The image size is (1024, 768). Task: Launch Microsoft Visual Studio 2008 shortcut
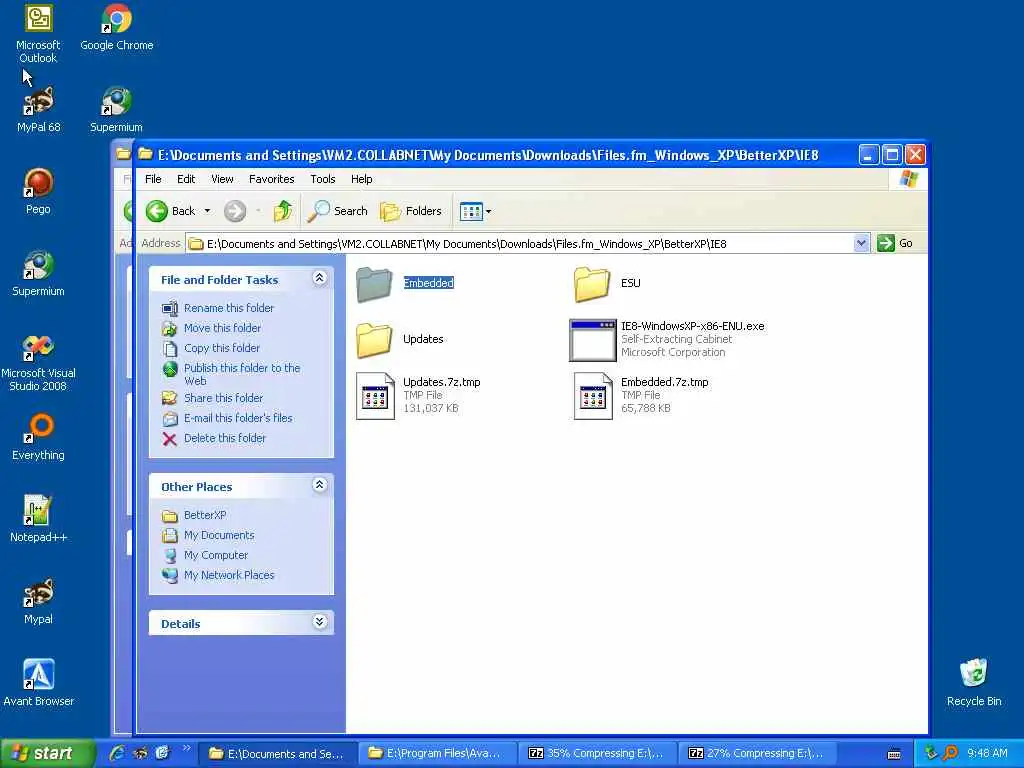pyautogui.click(x=38, y=362)
